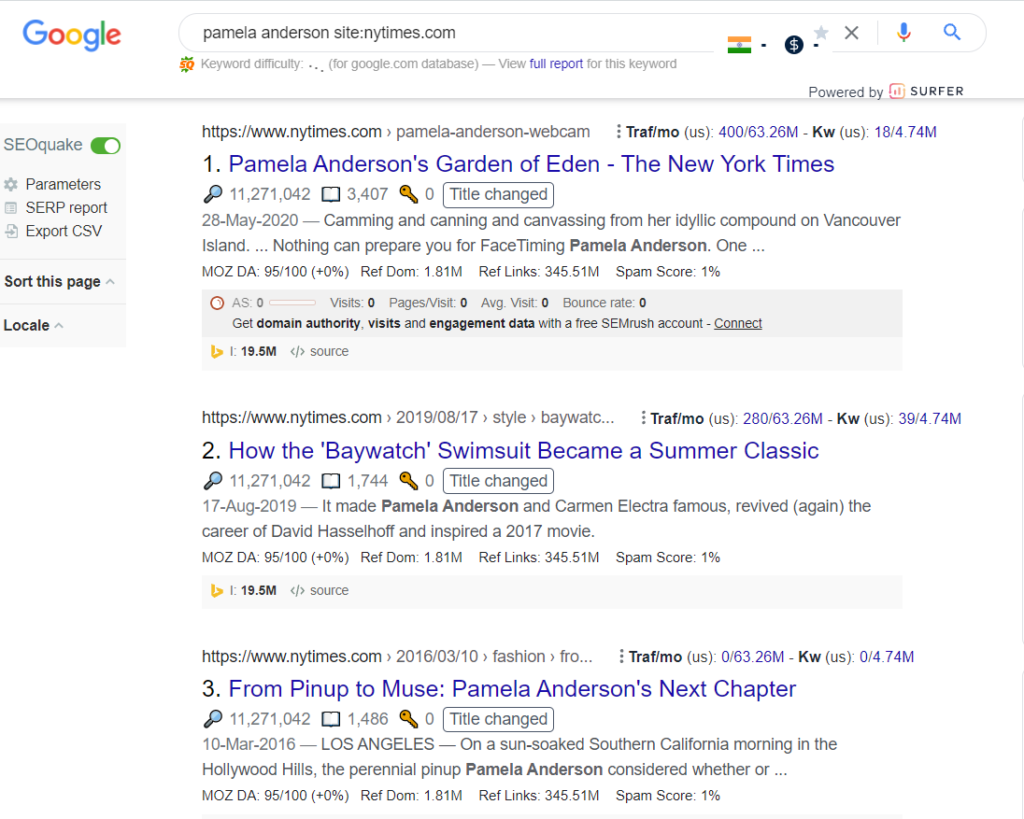
Task: Toggle the SEOquake switch off
Action: [x=105, y=145]
